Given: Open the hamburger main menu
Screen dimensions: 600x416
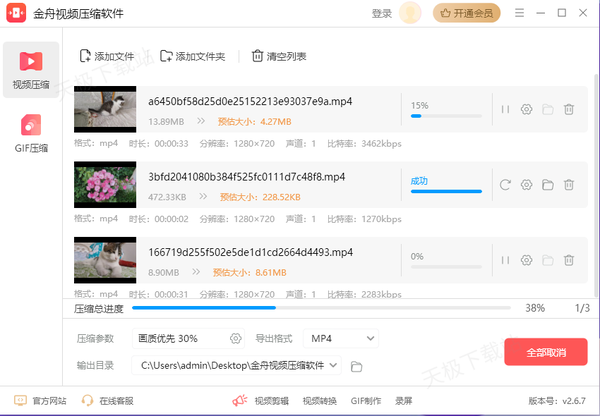Looking at the screenshot, I should click(x=520, y=14).
